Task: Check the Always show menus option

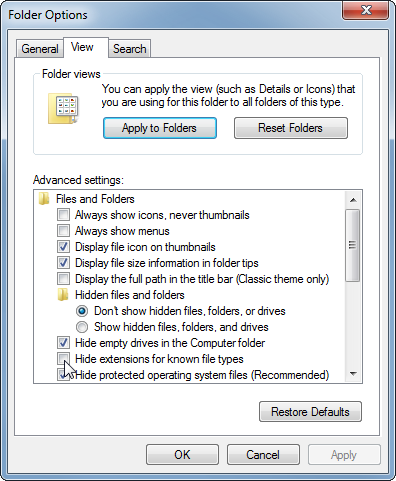Action: point(63,231)
